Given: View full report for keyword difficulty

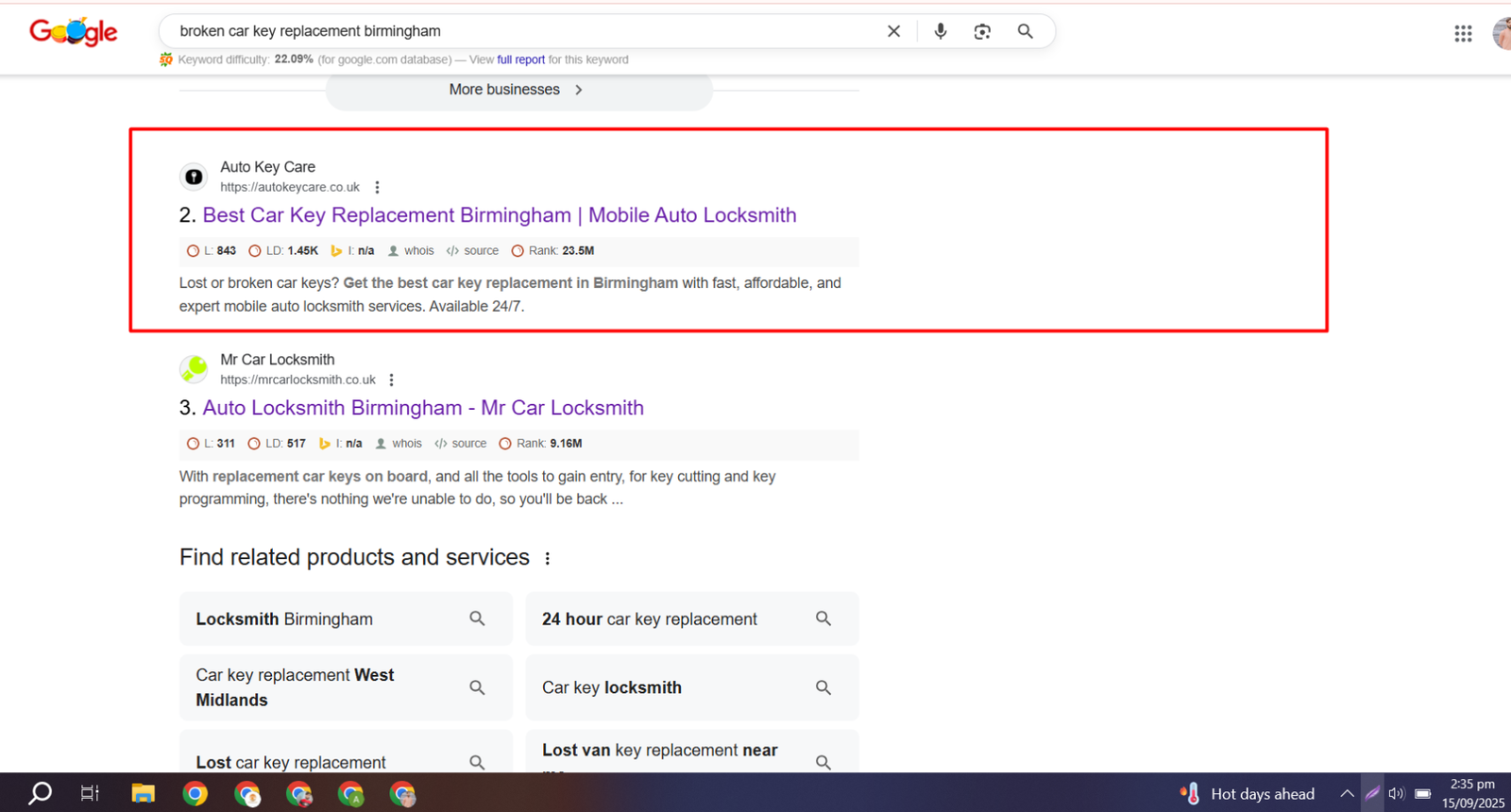Looking at the screenshot, I should pyautogui.click(x=520, y=59).
